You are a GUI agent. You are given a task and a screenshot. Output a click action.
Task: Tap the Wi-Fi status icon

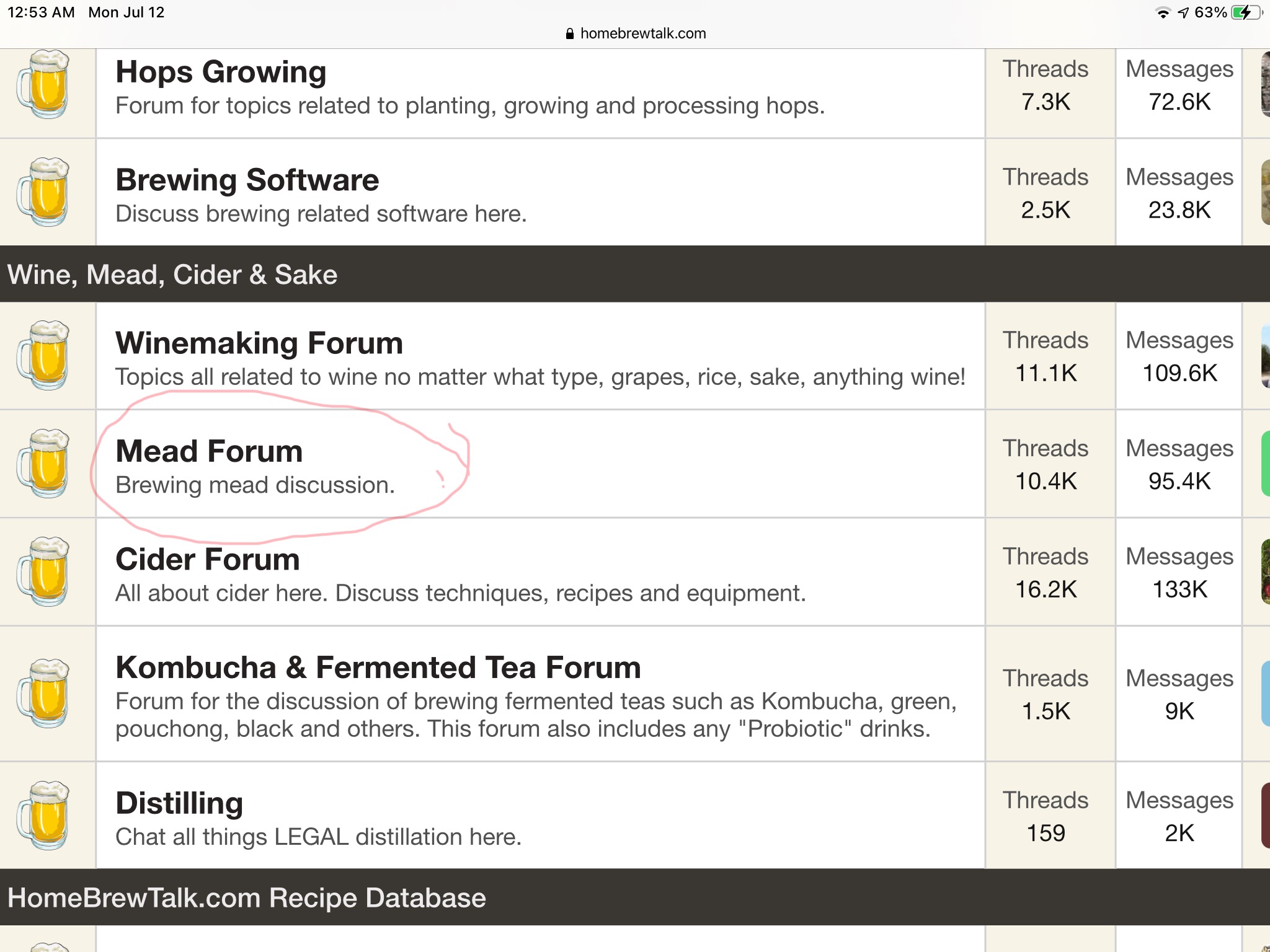click(1163, 12)
